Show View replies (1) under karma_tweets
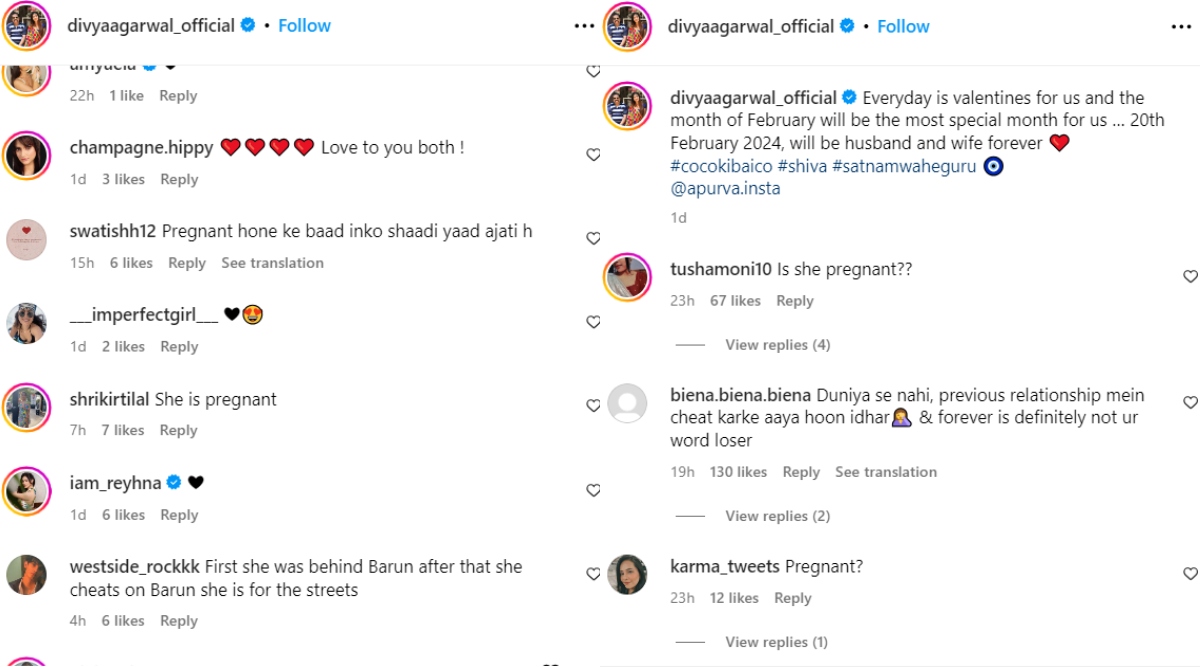1200x667 pixels. point(776,642)
